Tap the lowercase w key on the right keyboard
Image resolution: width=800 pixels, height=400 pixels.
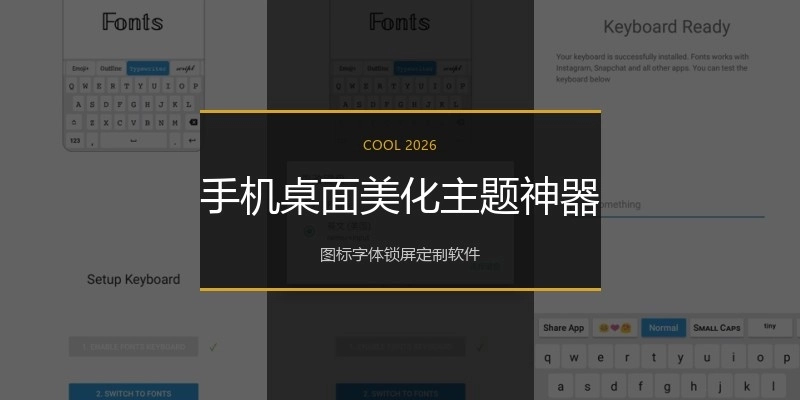pyautogui.click(x=574, y=358)
